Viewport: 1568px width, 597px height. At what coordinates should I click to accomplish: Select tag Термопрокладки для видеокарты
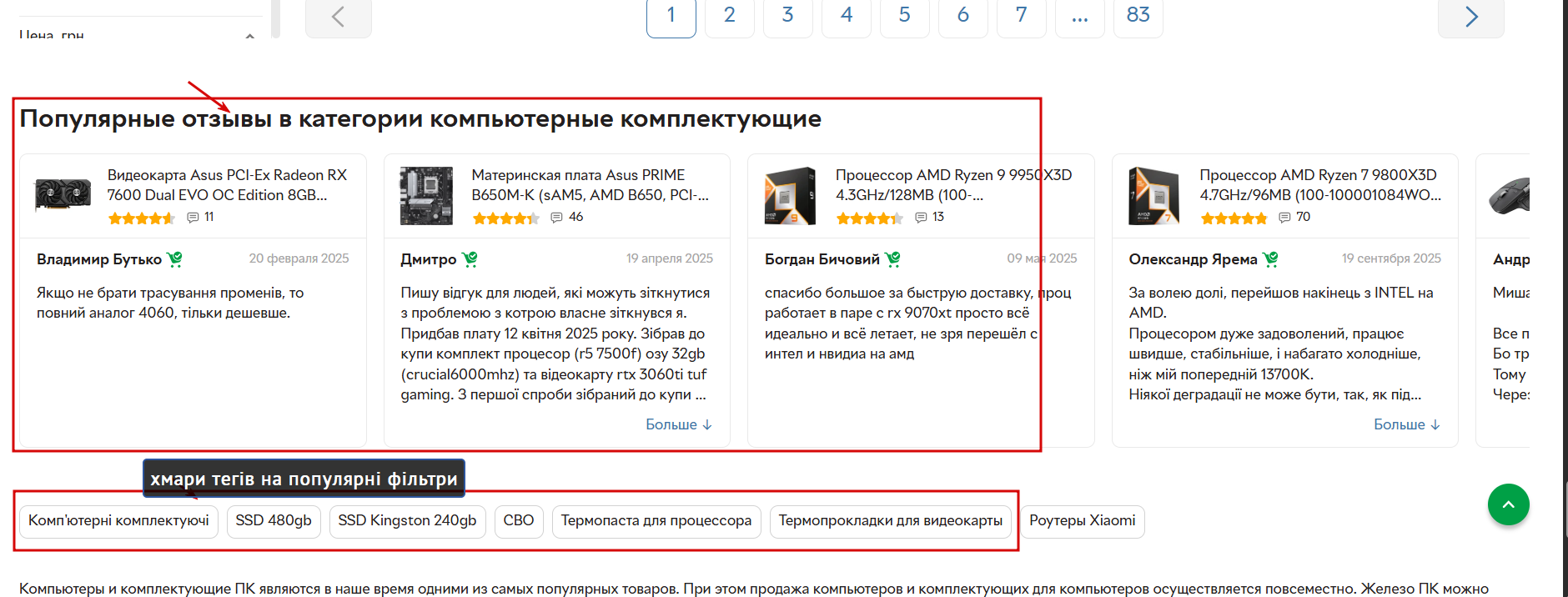tap(891, 521)
